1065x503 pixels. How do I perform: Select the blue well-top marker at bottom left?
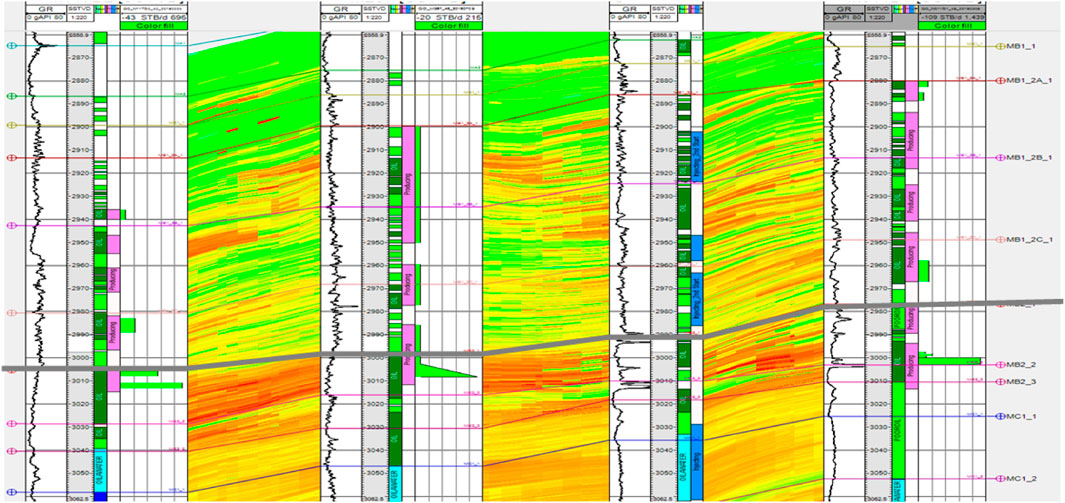click(11, 492)
